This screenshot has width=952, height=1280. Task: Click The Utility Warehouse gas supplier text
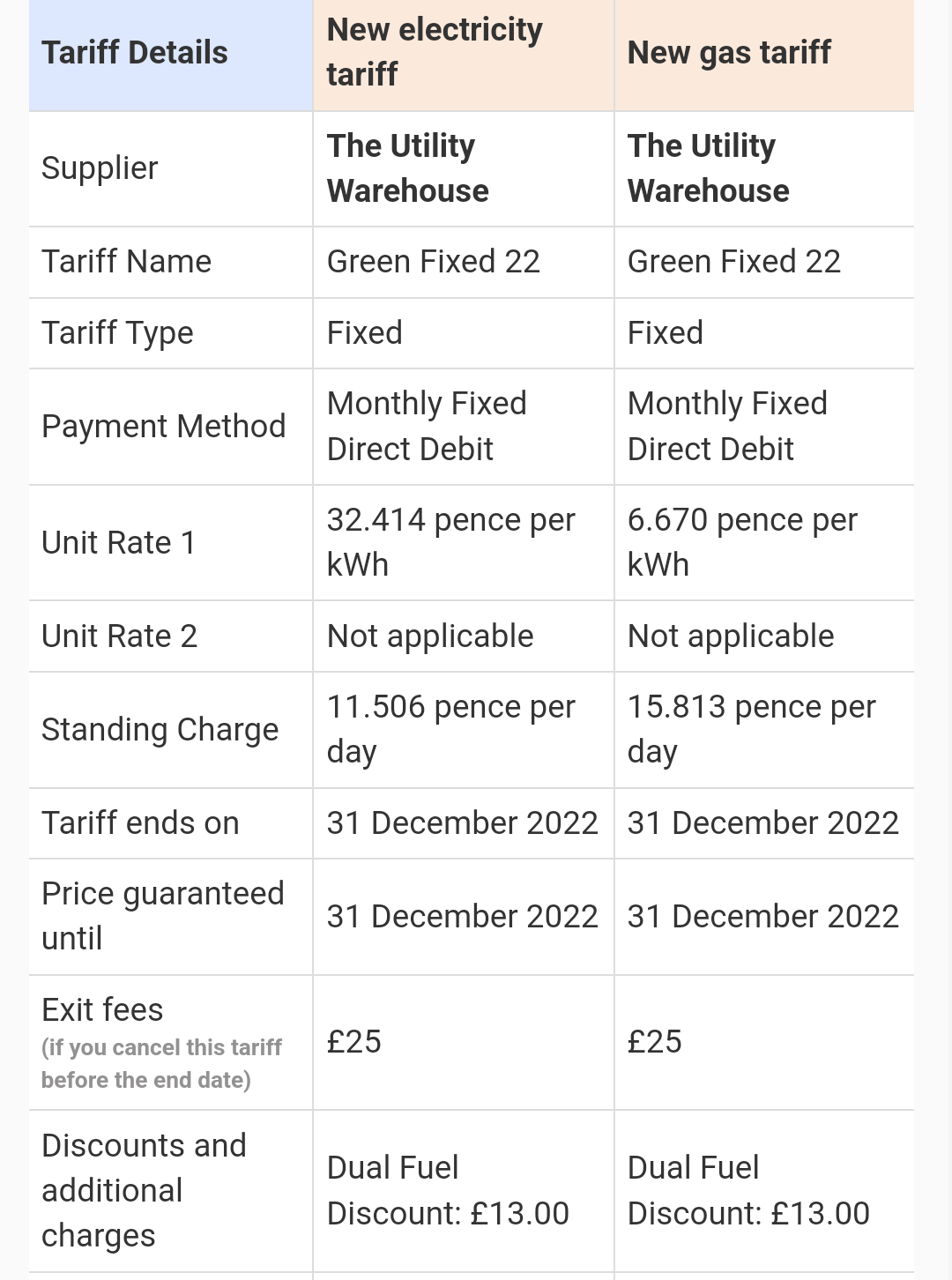coord(709,168)
